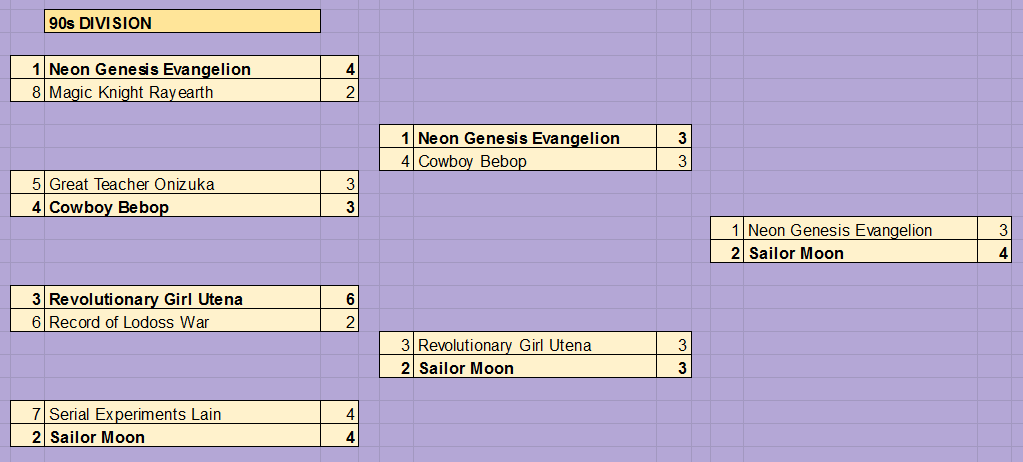Viewport: 1023px width, 462px height.
Task: Select the Magic Knight Rayearth cell
Action: 182,91
